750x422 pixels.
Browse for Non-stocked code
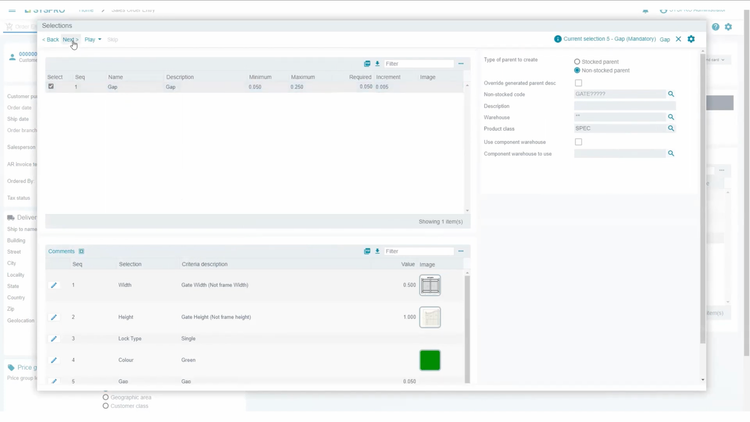pyautogui.click(x=671, y=94)
